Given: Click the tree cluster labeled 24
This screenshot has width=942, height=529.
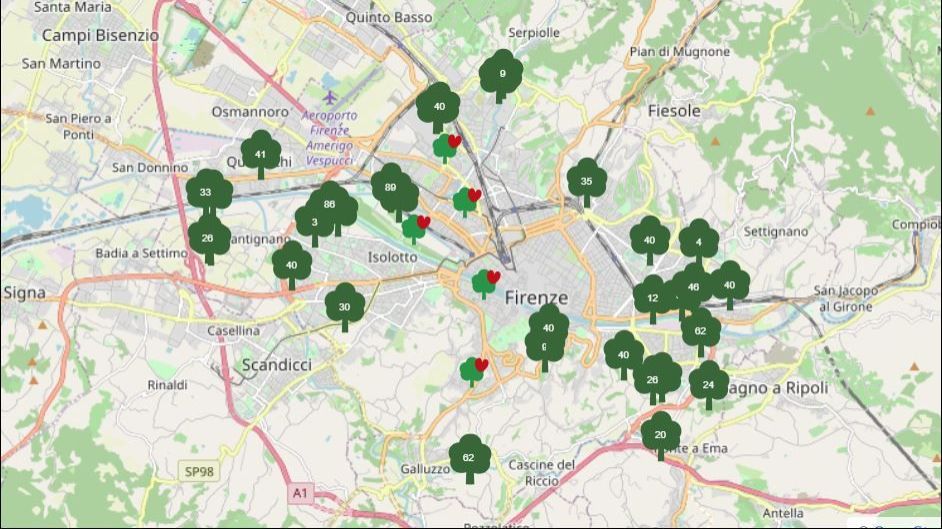Looking at the screenshot, I should coord(709,384).
